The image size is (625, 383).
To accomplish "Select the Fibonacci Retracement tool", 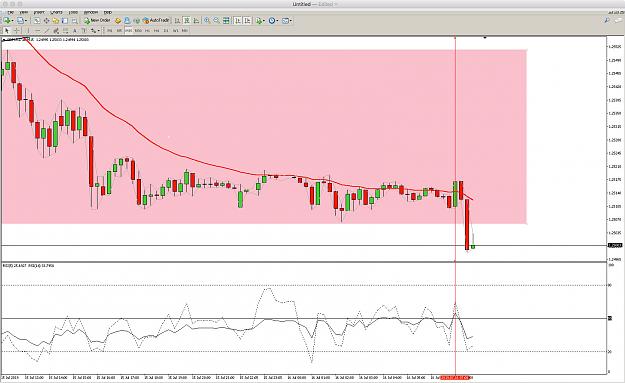I will 65,30.
